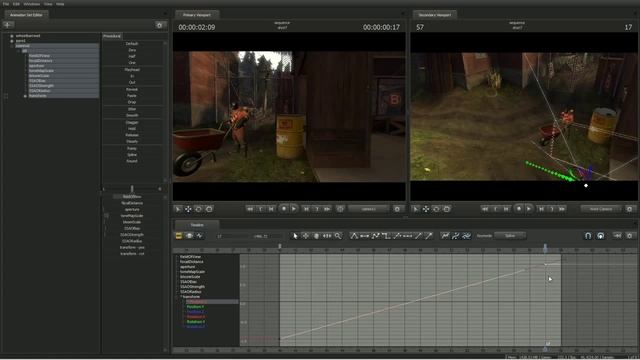Select primary viewport screen manipulator

(209, 209)
